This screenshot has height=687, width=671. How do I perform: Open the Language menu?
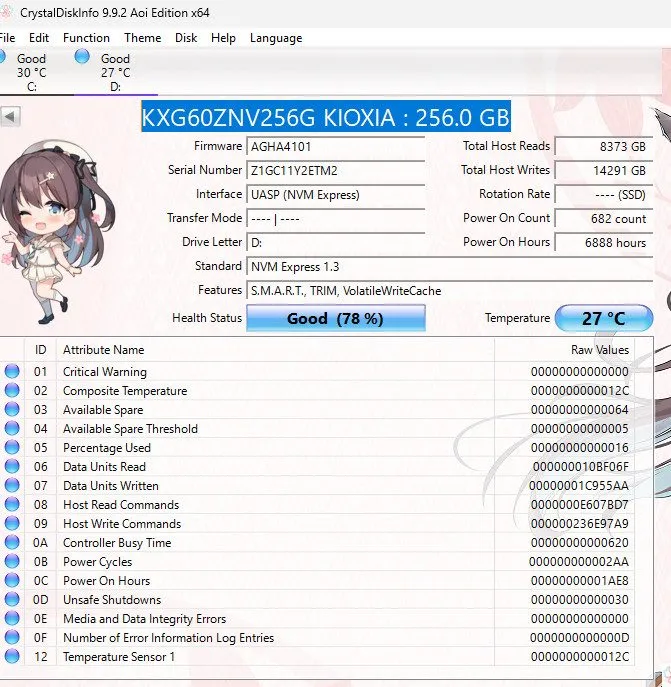point(276,38)
